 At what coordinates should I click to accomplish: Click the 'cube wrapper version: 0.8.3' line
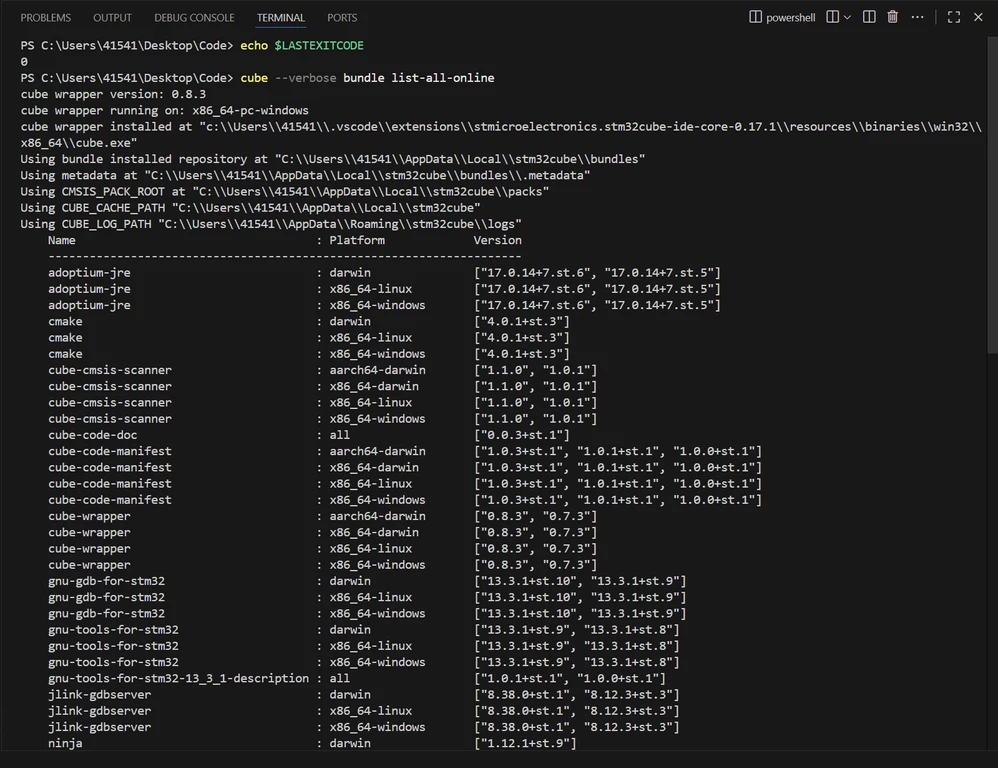click(113, 94)
